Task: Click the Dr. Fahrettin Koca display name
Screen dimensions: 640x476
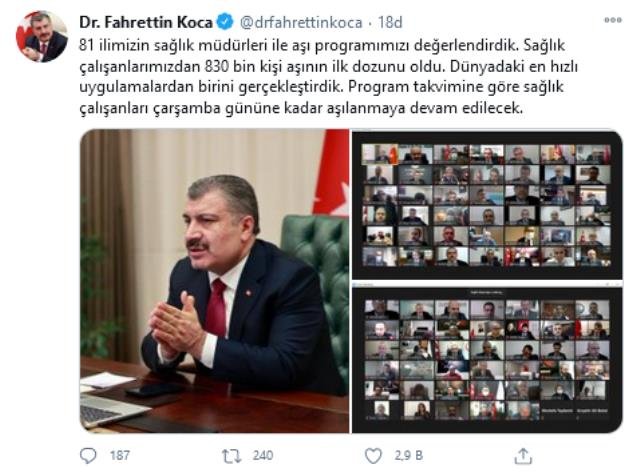Action: coord(146,22)
